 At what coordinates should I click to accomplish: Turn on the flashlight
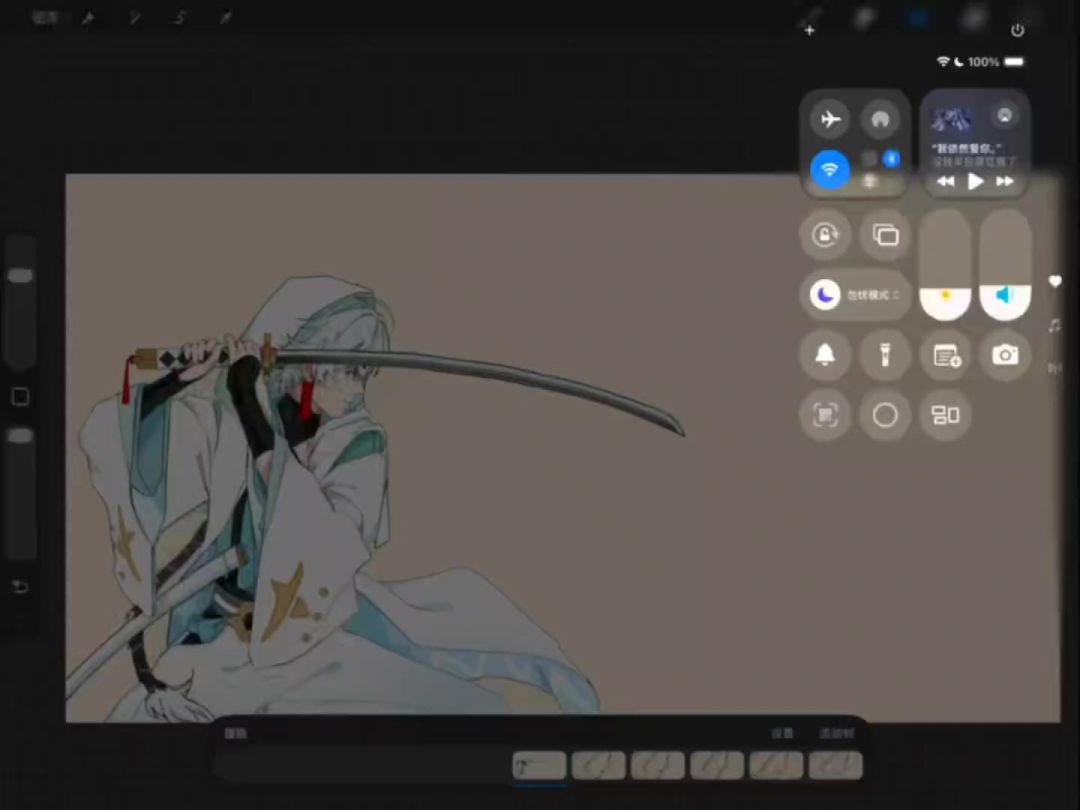click(885, 355)
